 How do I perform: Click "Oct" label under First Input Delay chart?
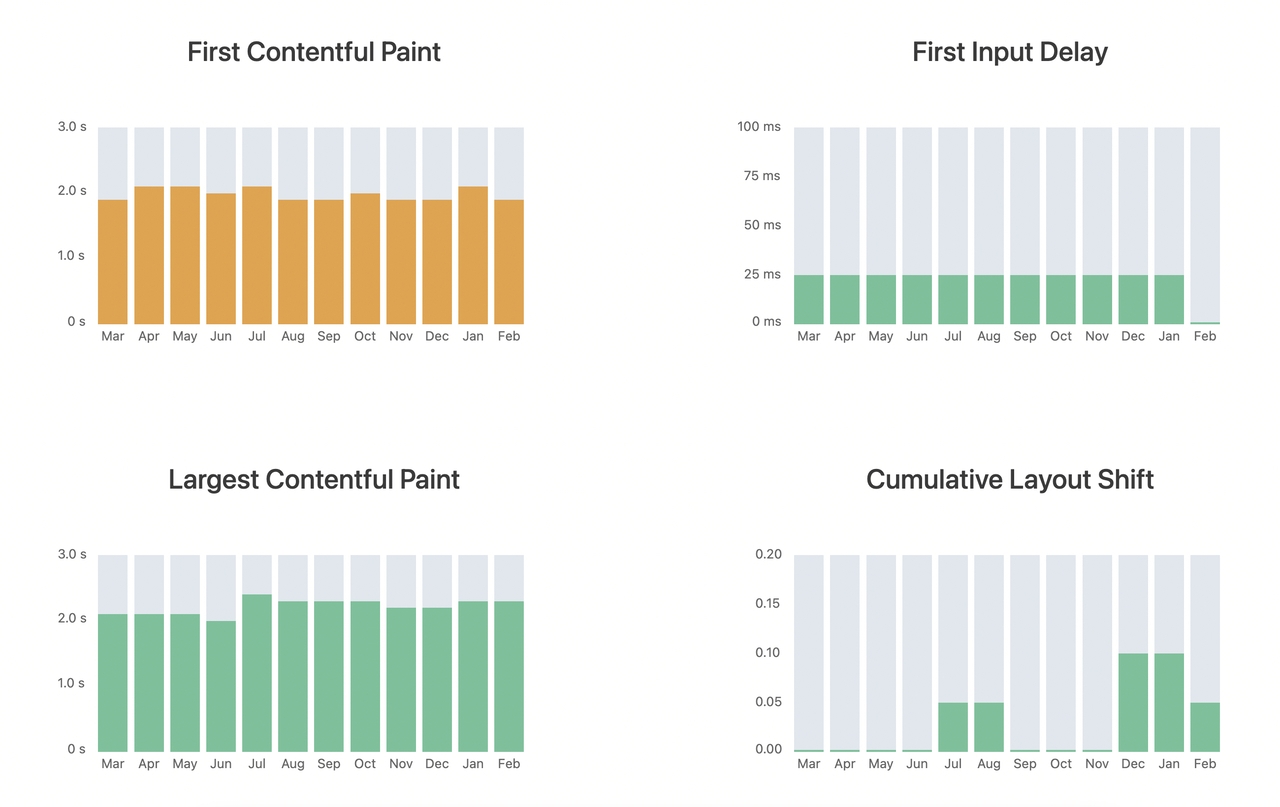click(1061, 337)
